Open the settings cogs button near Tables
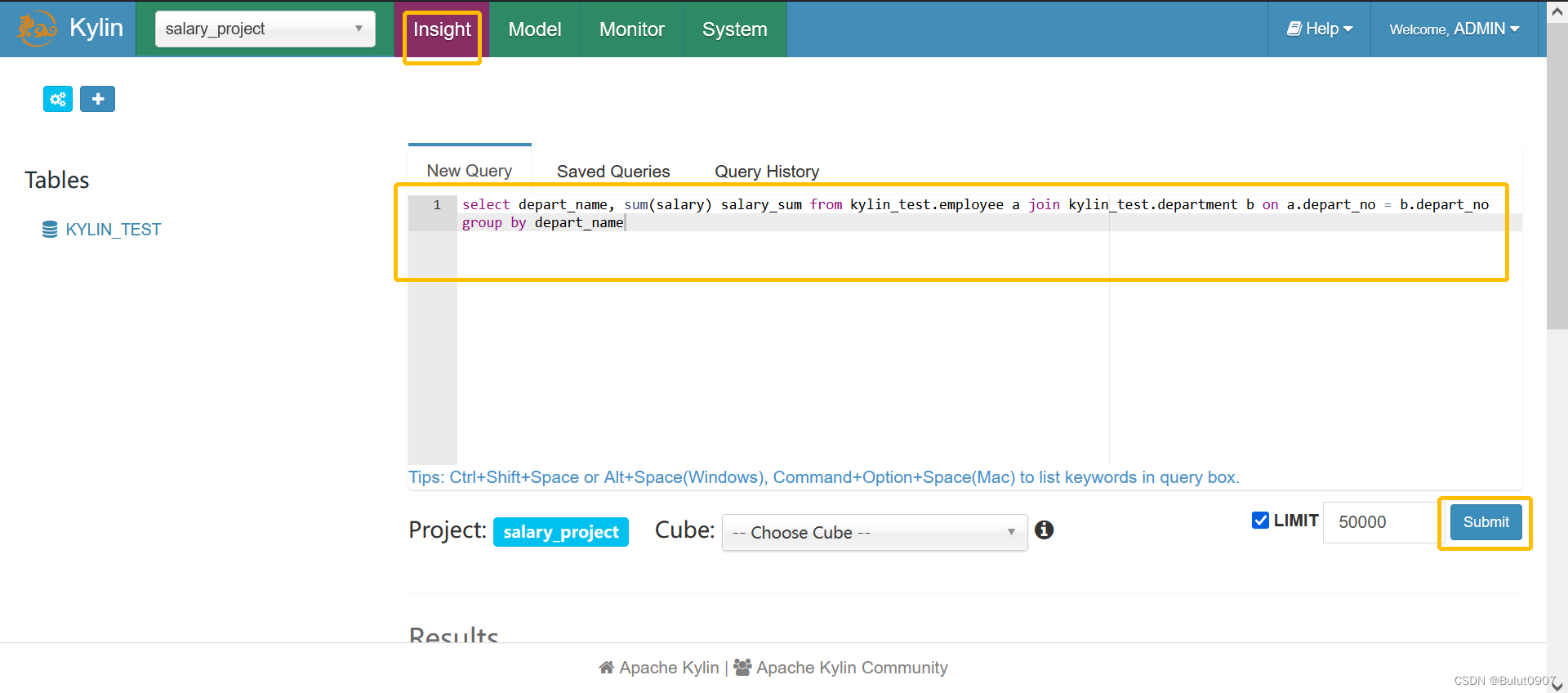 (x=58, y=99)
